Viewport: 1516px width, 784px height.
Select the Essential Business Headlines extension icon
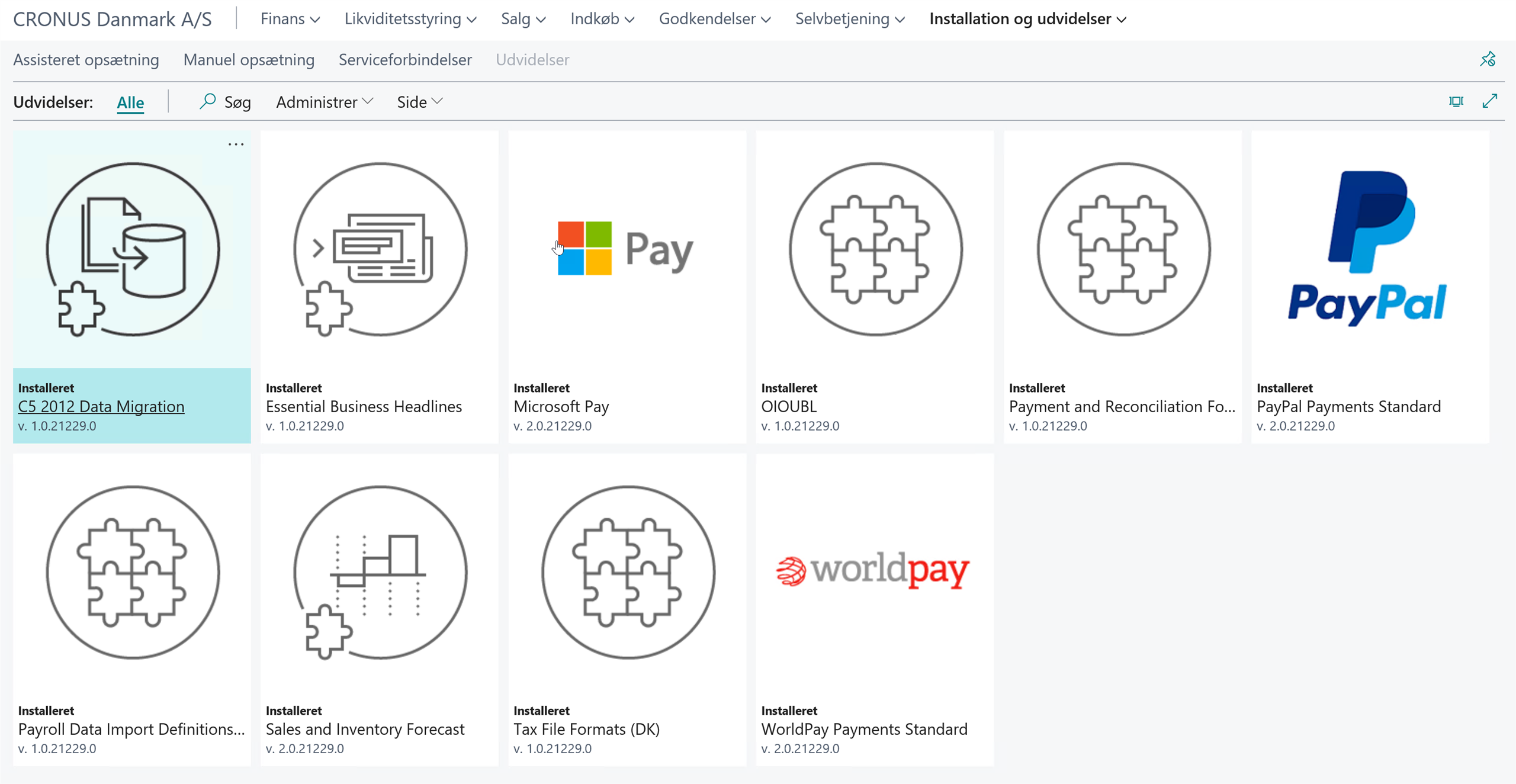pos(380,249)
